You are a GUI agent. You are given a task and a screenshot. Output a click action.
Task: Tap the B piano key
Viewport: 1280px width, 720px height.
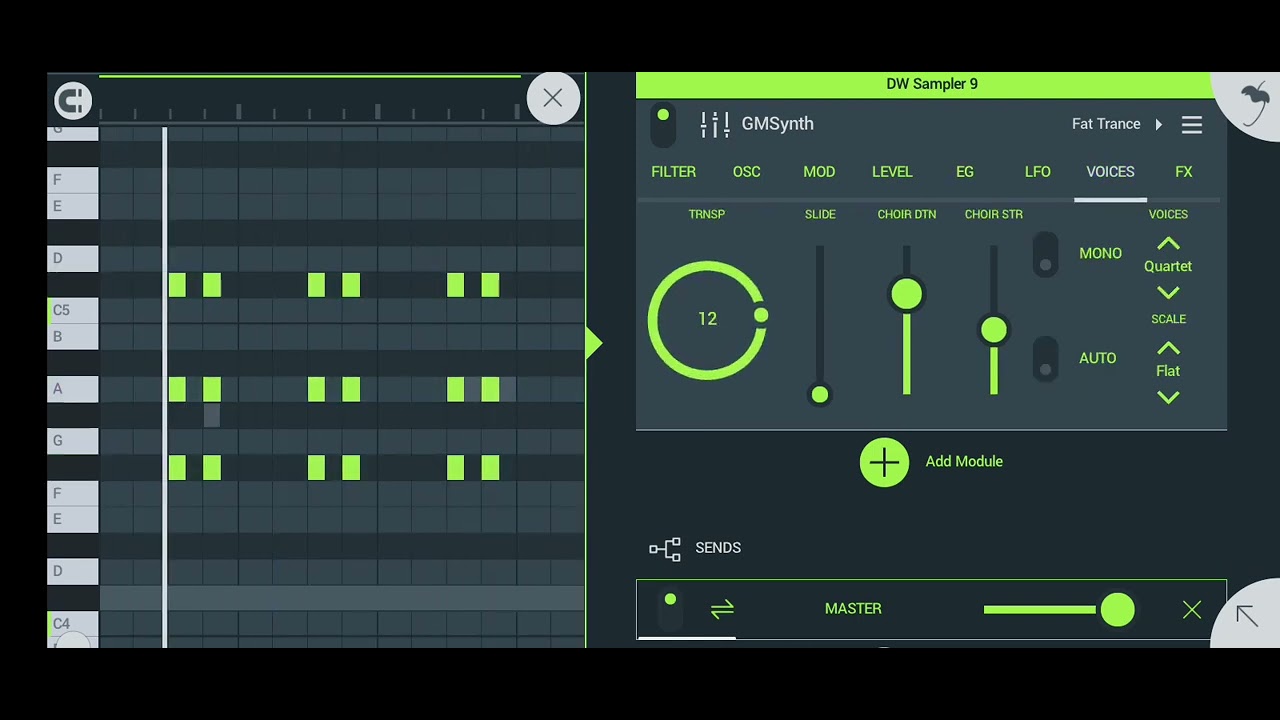pos(73,337)
